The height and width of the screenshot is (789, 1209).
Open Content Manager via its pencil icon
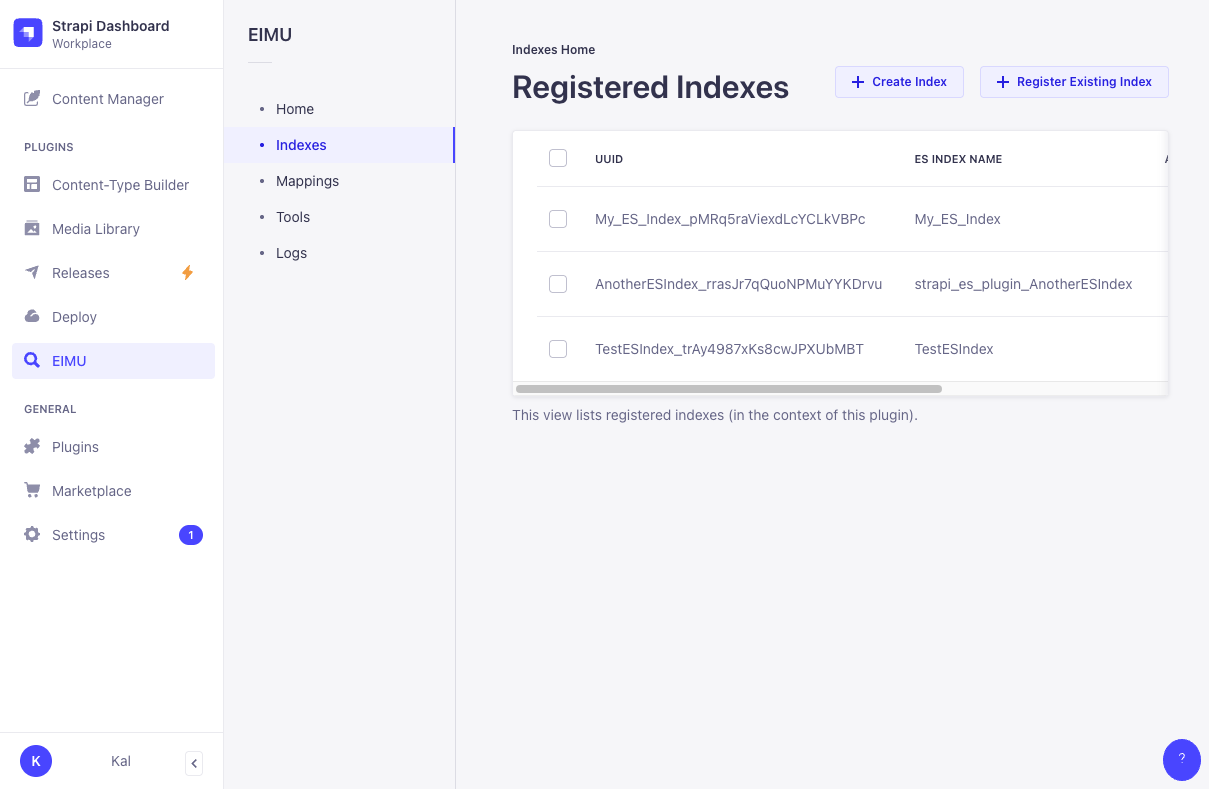[x=32, y=99]
